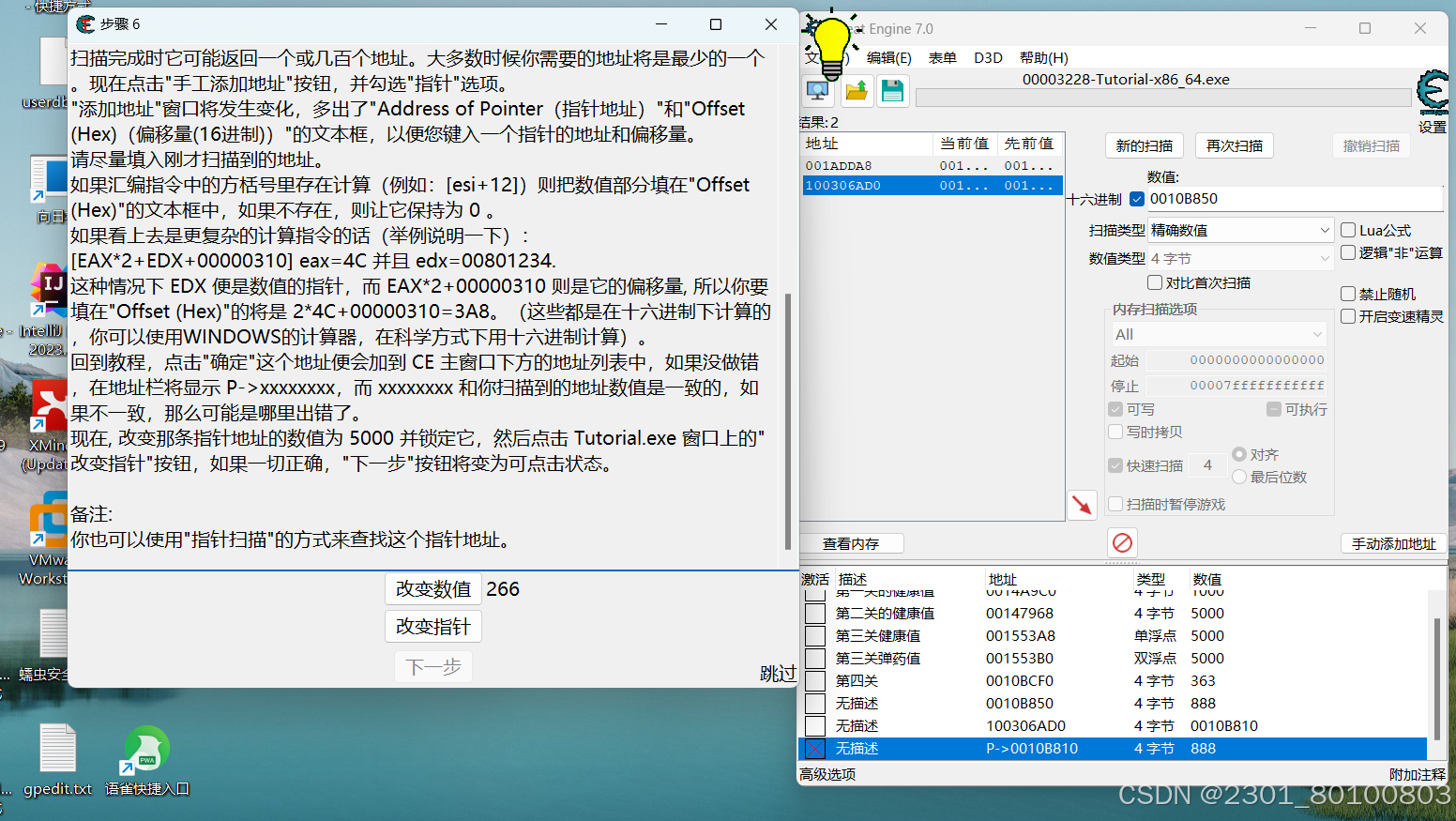Image resolution: width=1456 pixels, height=821 pixels.
Task: Select the 第三关健康值 address entry
Action: pyautogui.click(x=1113, y=636)
